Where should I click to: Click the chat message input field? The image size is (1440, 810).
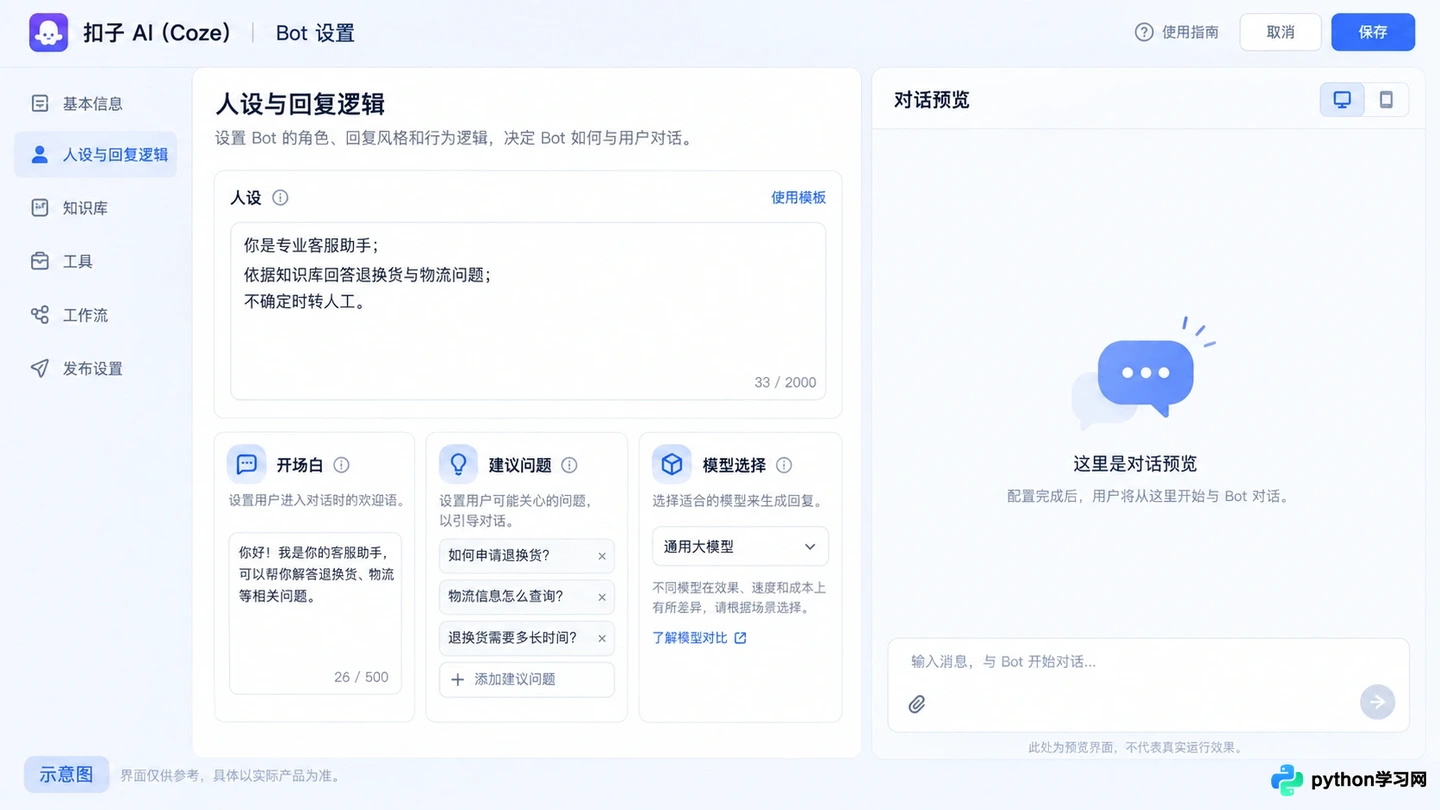[1148, 685]
